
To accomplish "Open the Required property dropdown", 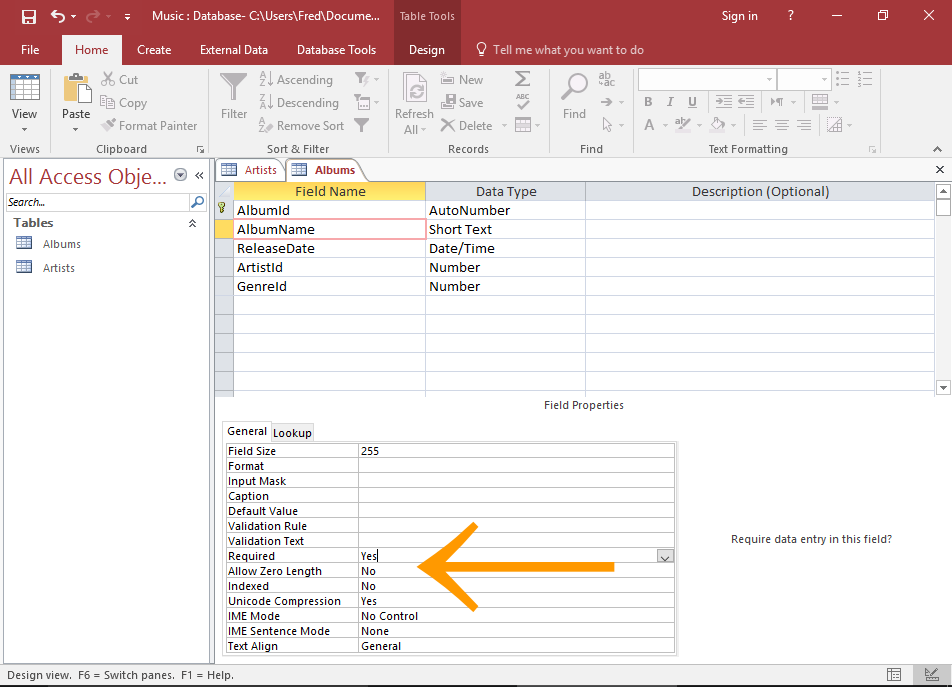I will 665,556.
